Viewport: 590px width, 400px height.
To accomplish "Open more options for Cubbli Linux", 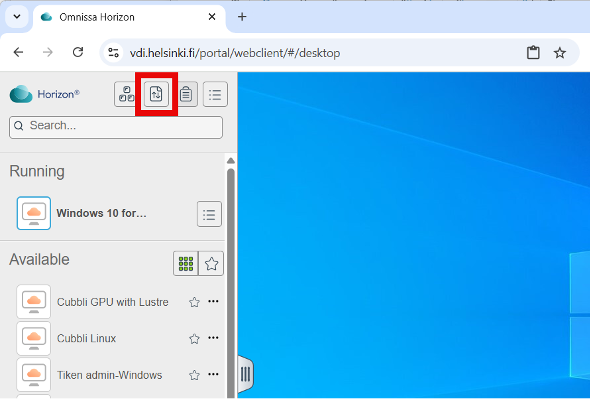I will 213,338.
